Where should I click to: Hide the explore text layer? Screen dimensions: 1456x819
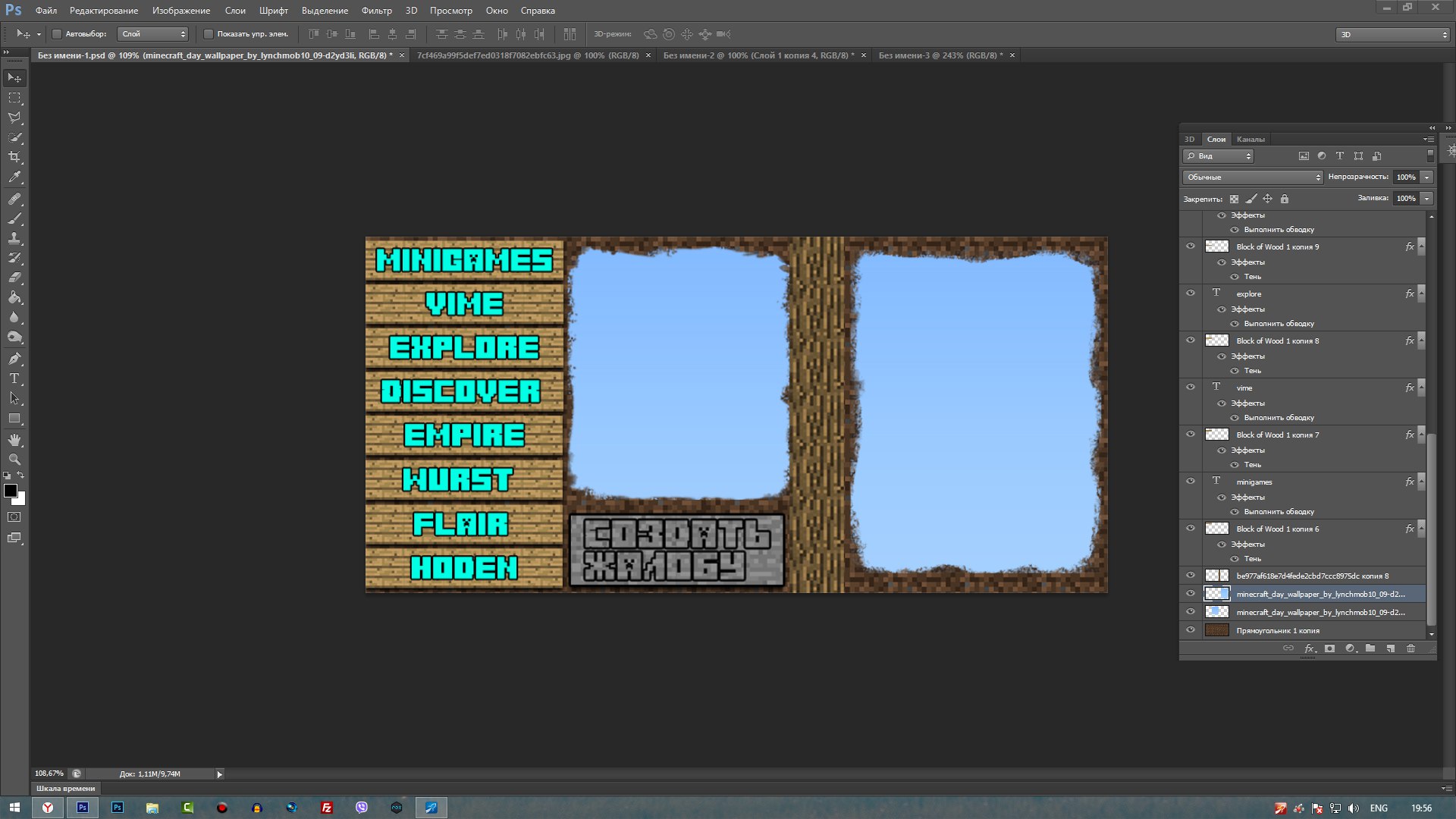(x=1191, y=293)
